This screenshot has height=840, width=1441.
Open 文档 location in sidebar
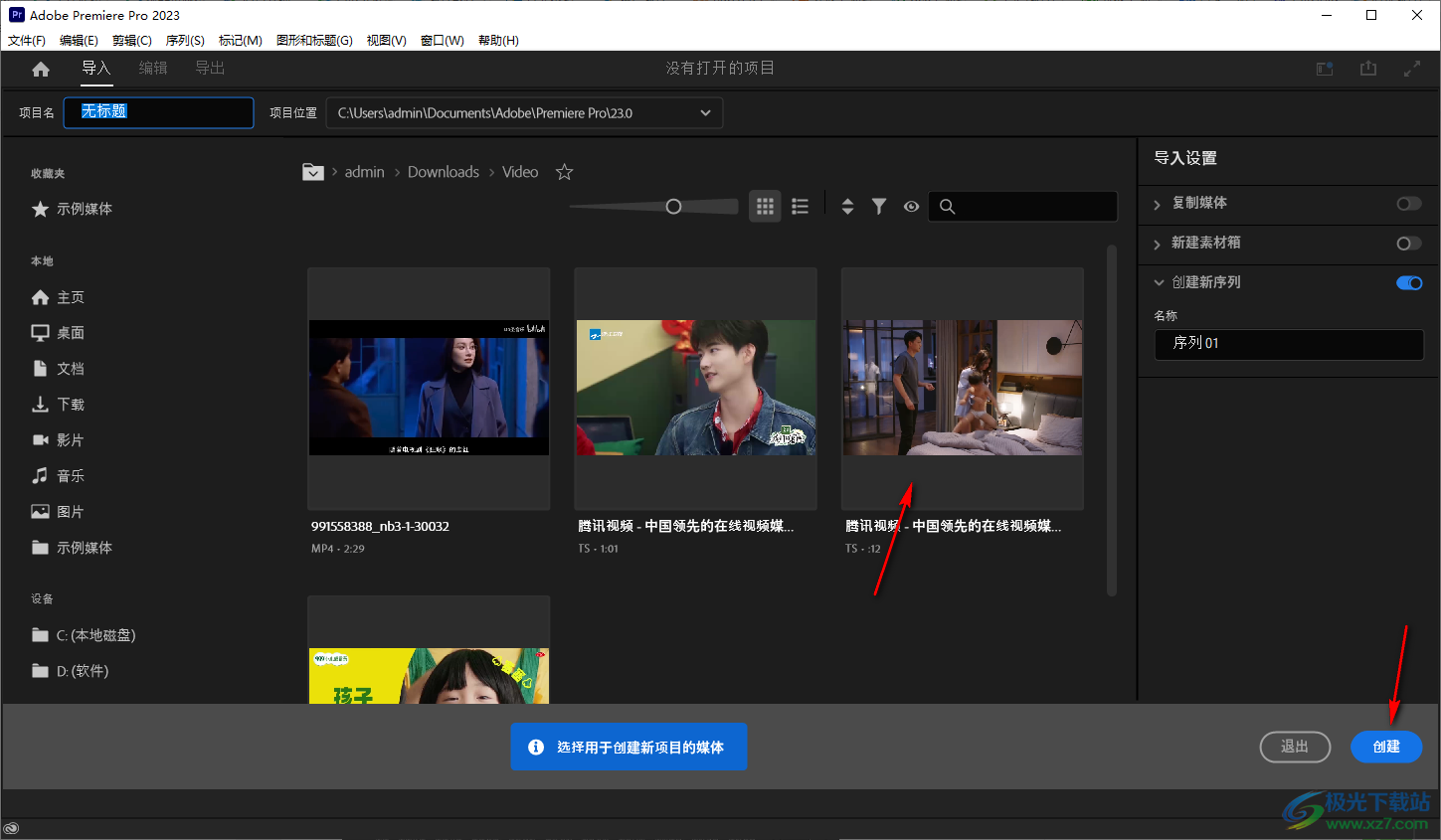coord(58,369)
